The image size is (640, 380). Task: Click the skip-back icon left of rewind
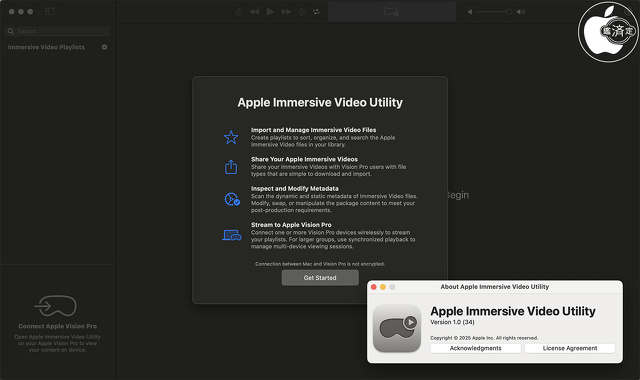click(x=239, y=12)
